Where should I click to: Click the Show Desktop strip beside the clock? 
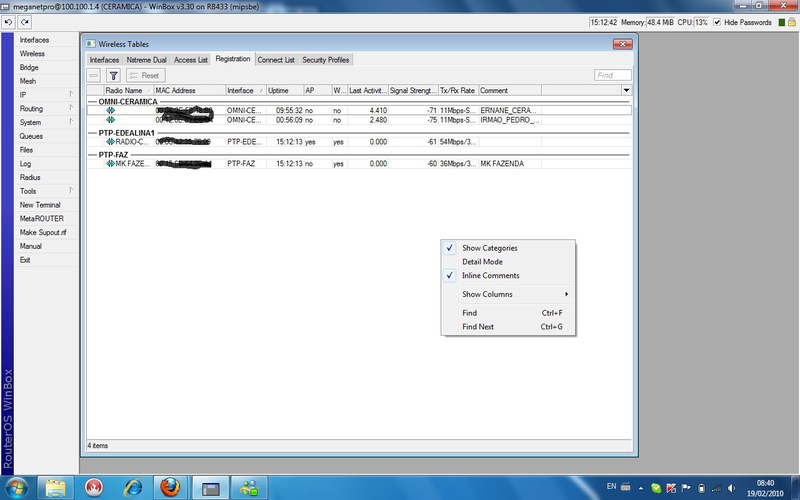[x=795, y=488]
